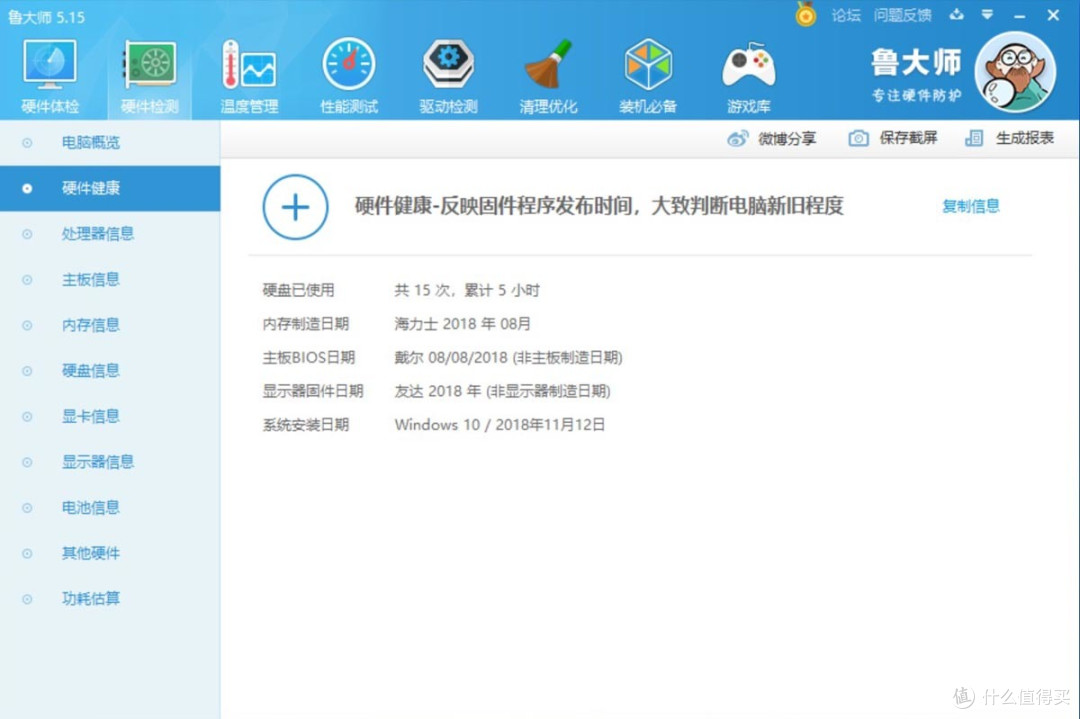Open 主板信息 in the sidebar
1080x719 pixels.
[110, 279]
